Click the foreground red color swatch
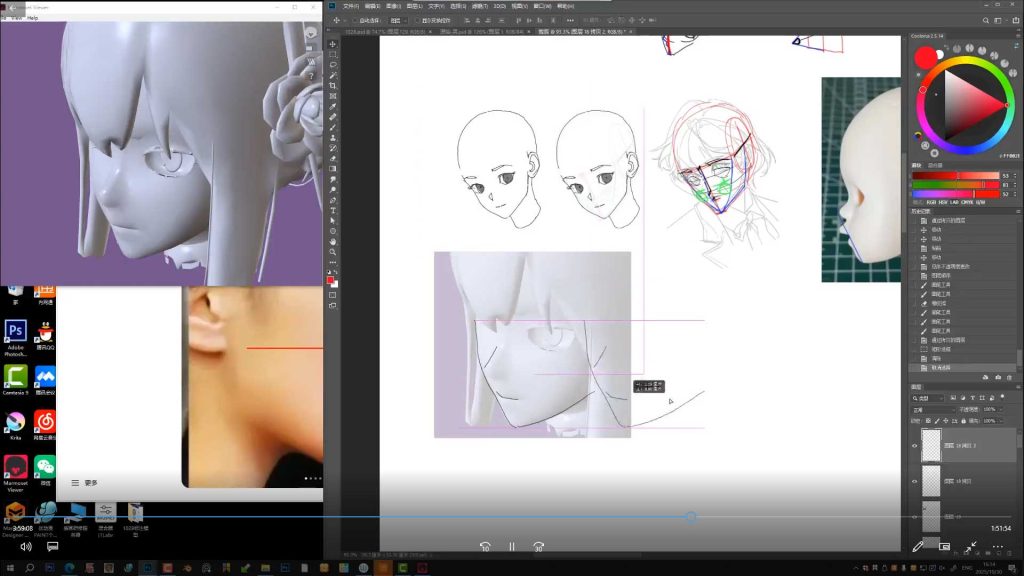This screenshot has width=1024, height=576. point(330,280)
